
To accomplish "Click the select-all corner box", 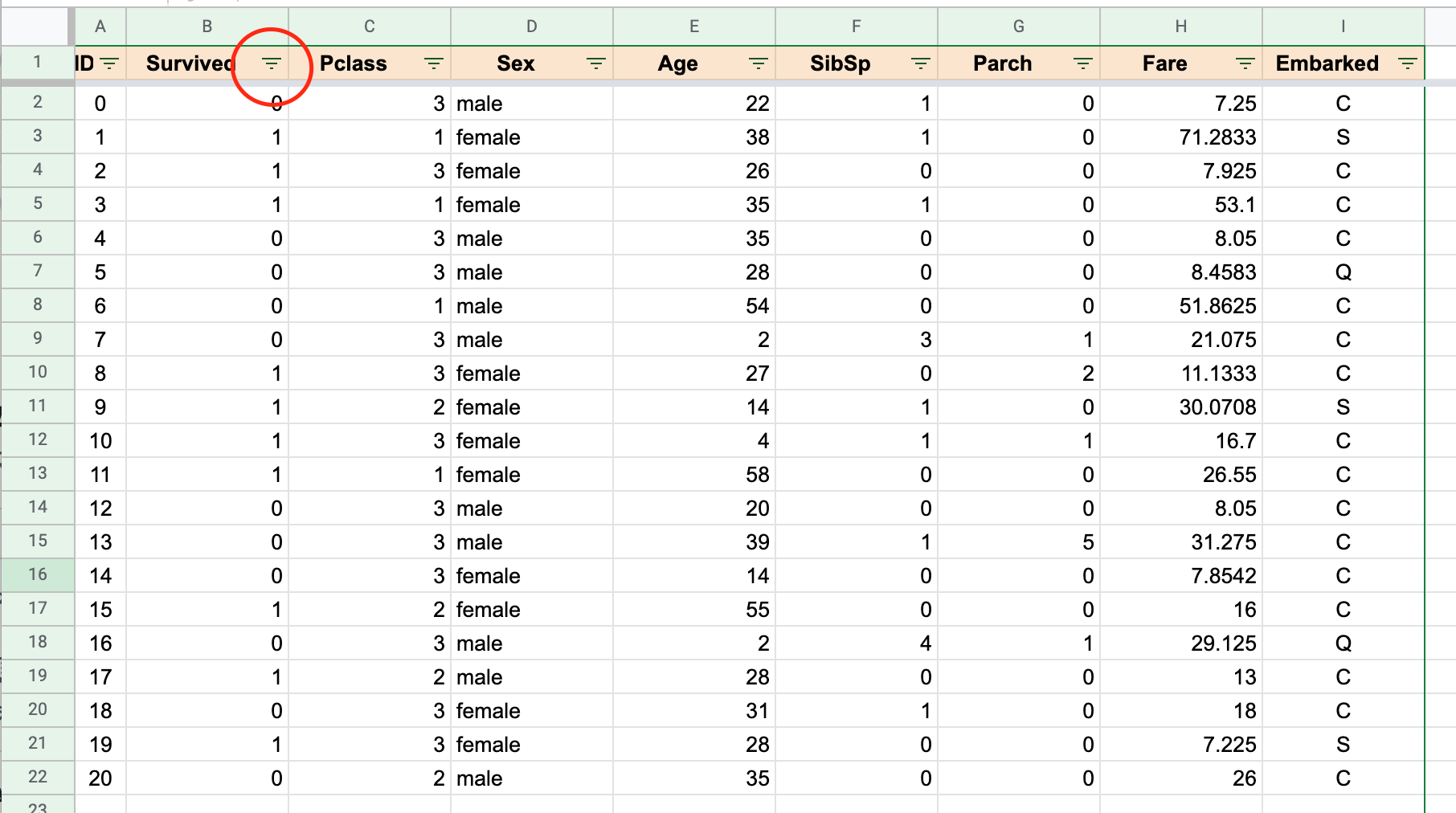I will tap(38, 27).
